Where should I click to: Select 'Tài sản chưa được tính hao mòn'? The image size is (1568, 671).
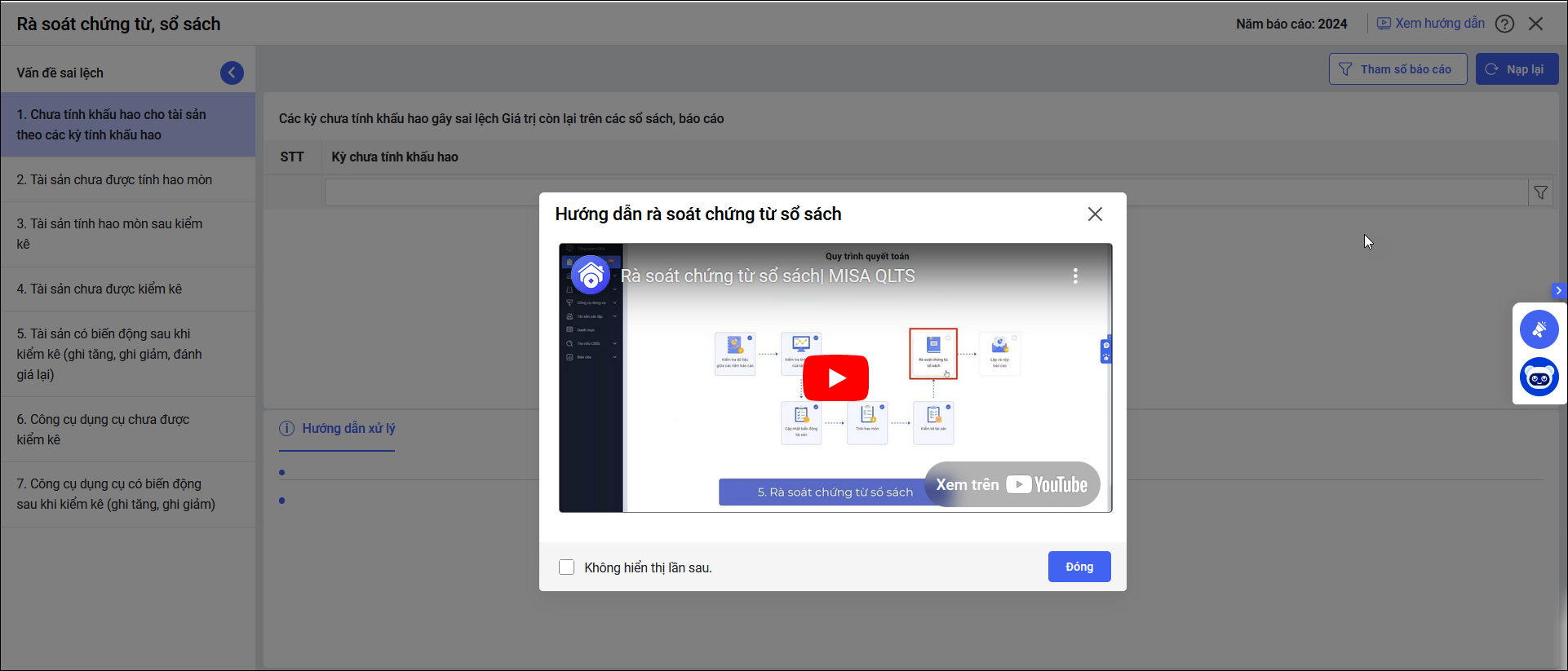114,179
